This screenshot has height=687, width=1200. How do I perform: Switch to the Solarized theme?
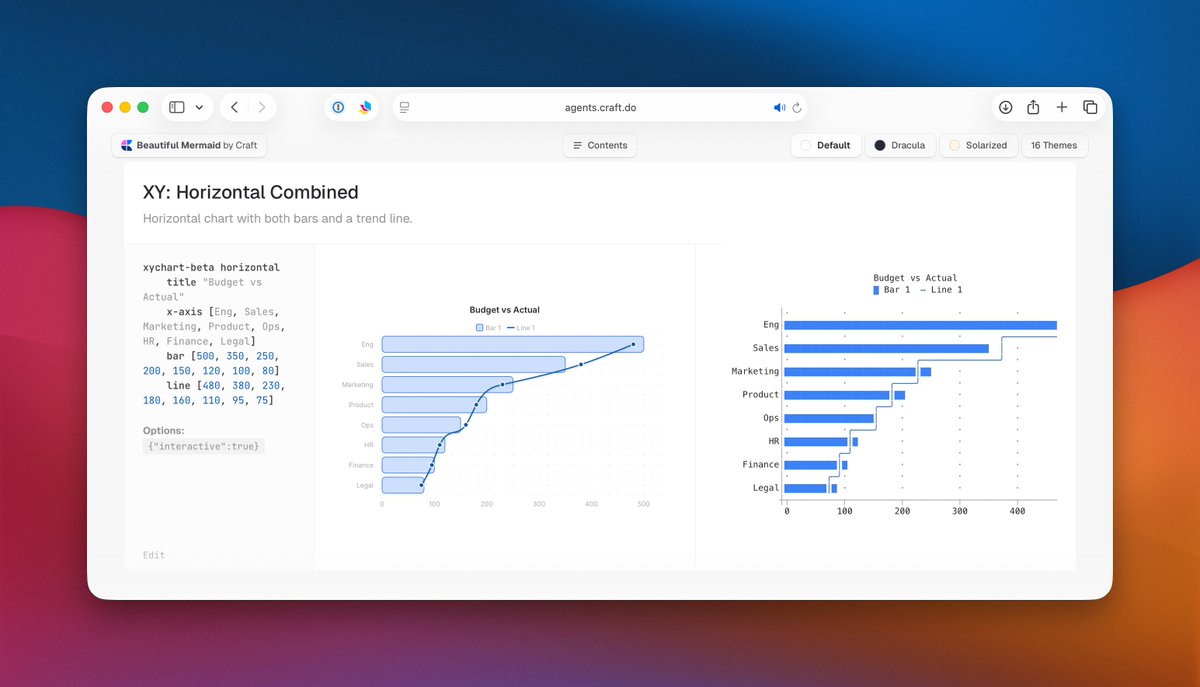(978, 145)
